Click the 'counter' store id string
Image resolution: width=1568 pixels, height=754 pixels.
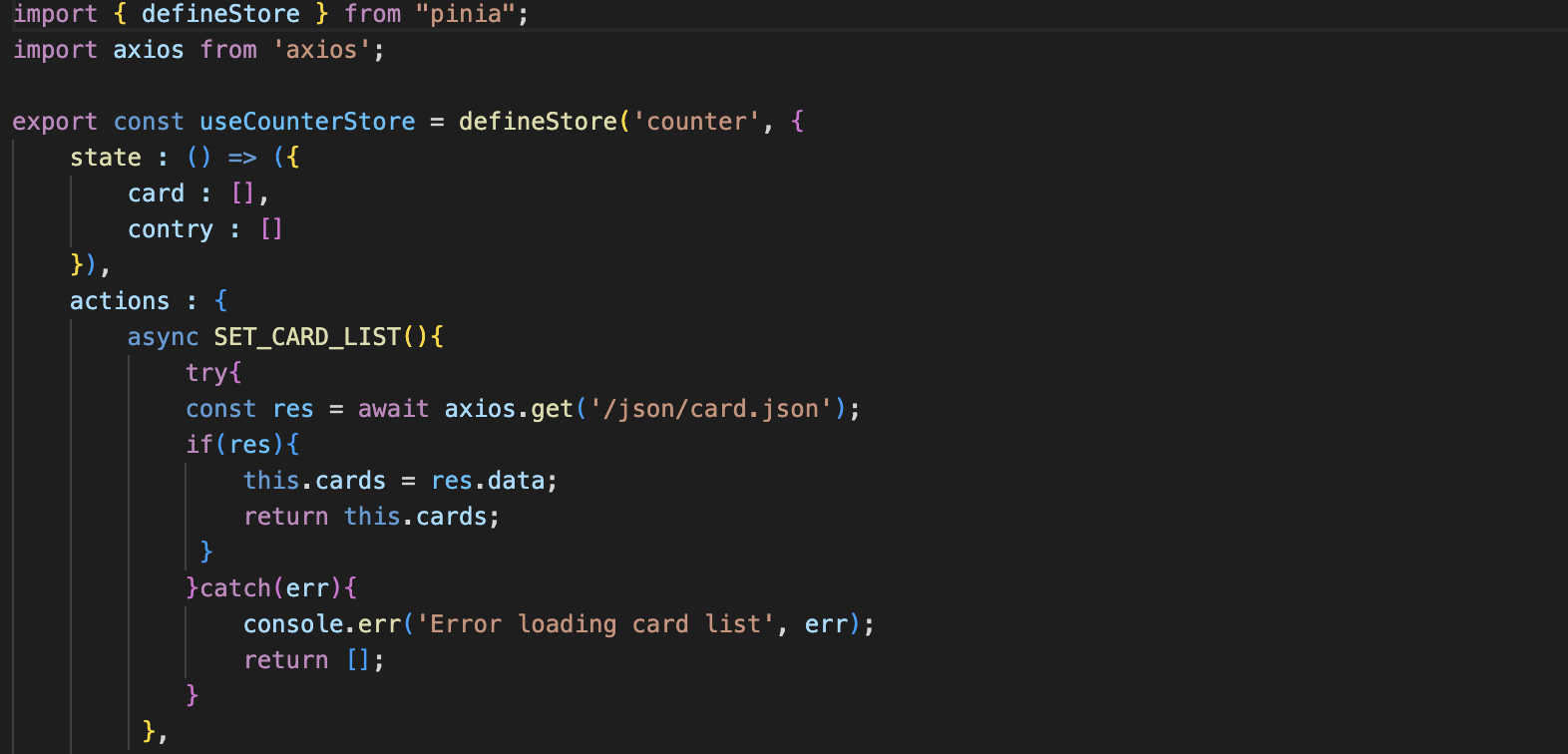click(x=696, y=122)
